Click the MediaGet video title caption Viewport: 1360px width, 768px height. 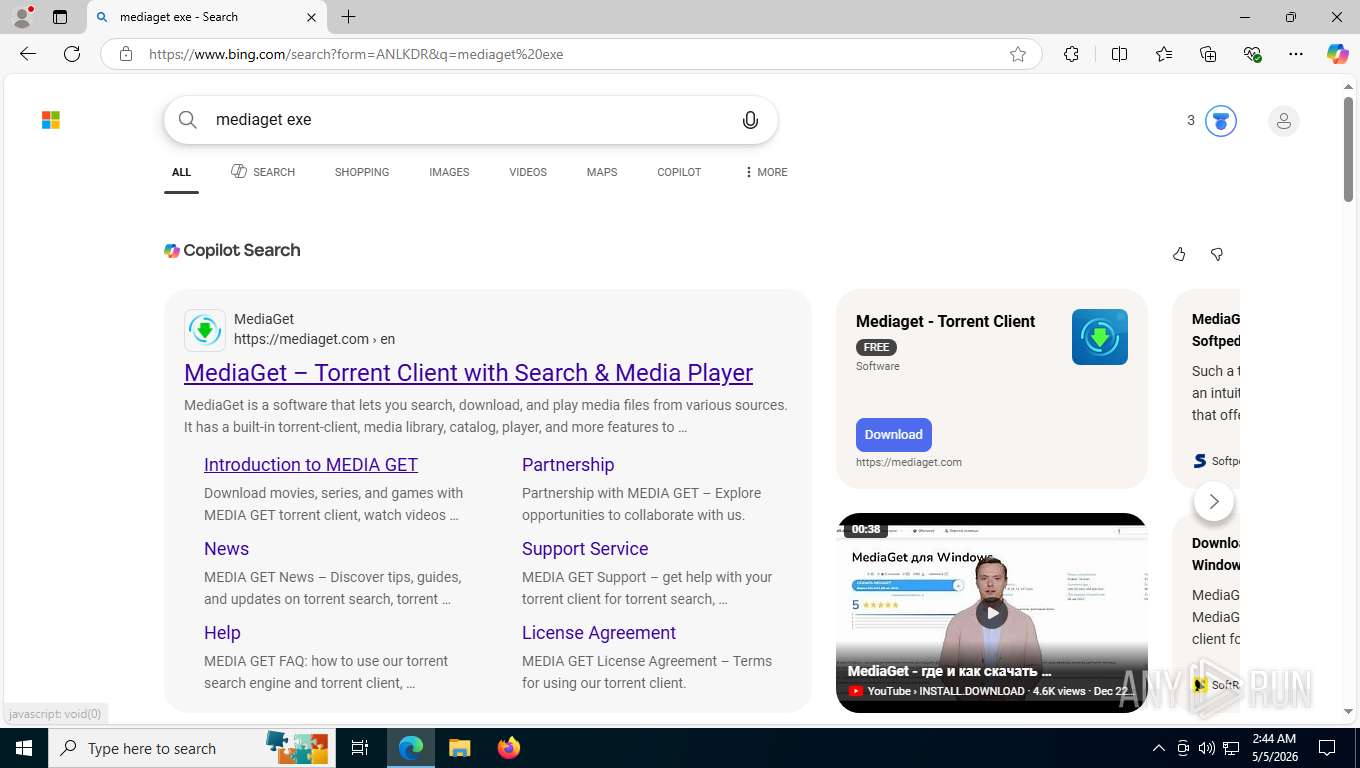pos(949,671)
